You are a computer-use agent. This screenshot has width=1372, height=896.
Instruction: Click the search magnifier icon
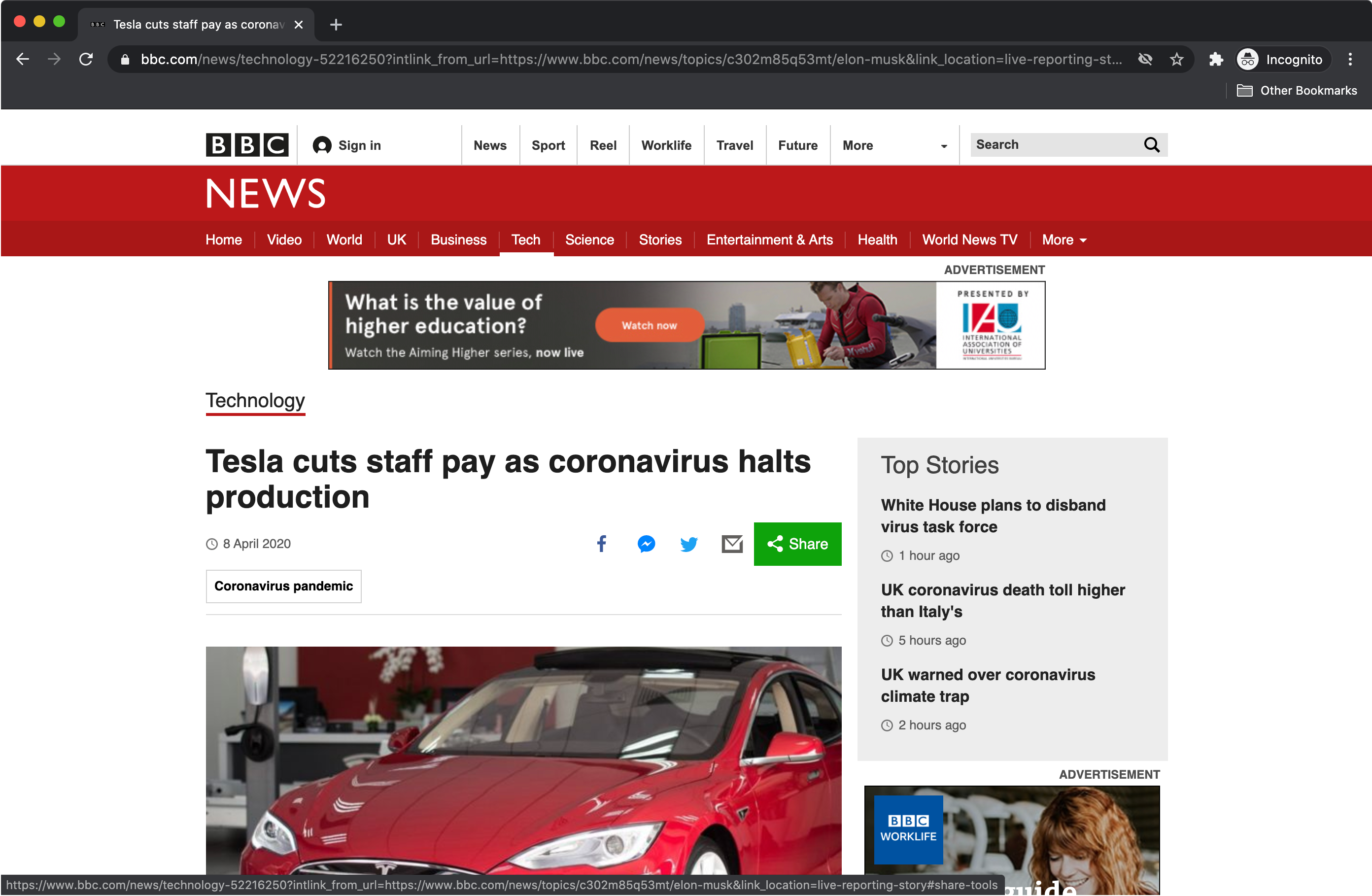1152,145
